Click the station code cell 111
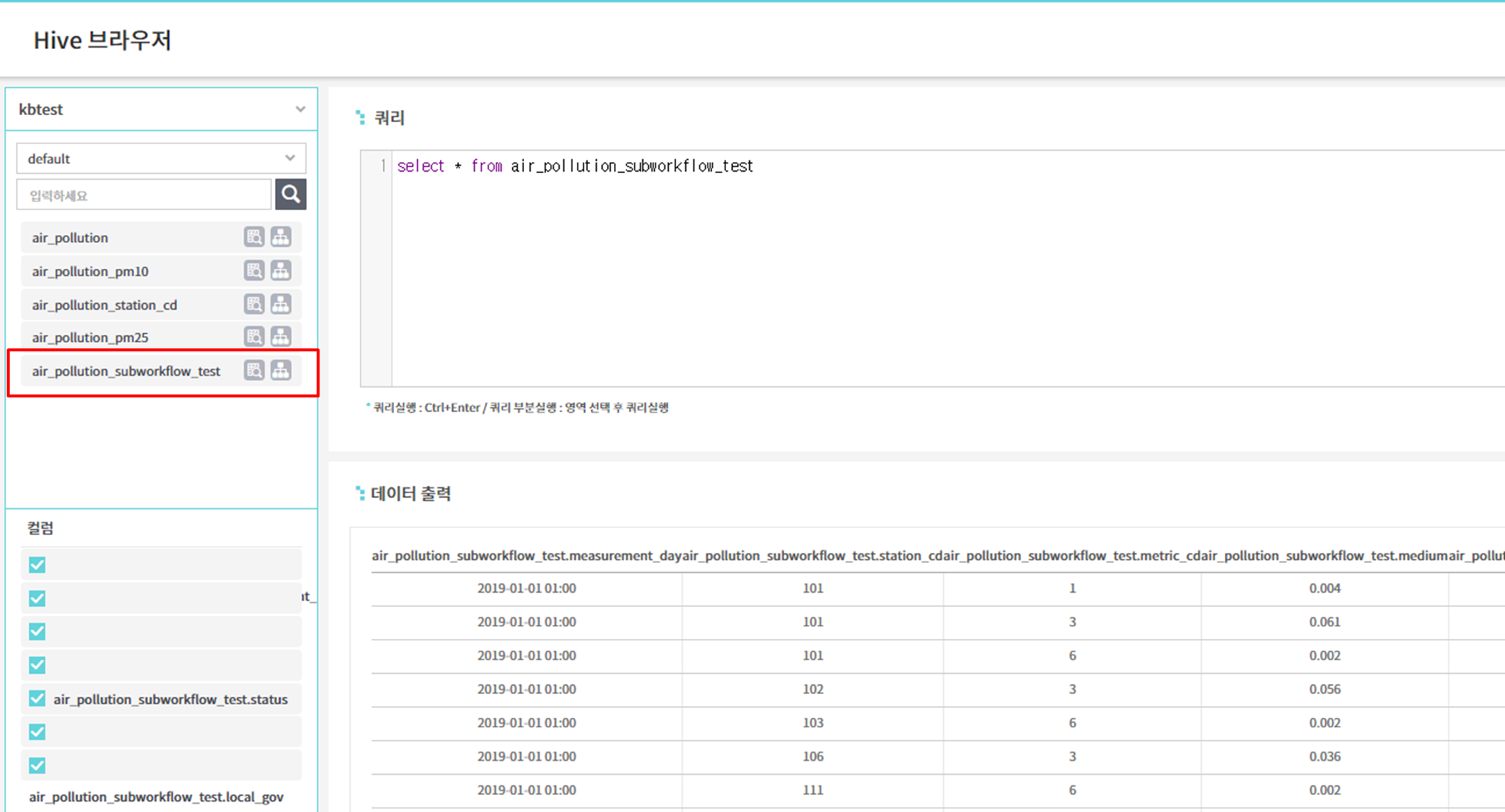1505x812 pixels. (x=812, y=790)
